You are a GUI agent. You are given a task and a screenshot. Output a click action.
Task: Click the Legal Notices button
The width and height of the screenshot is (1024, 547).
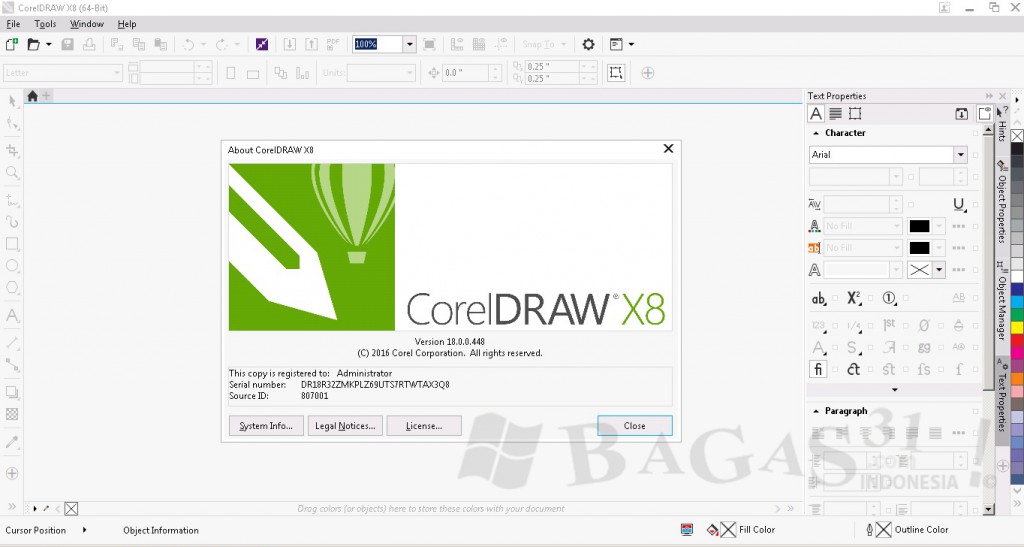pyautogui.click(x=345, y=426)
